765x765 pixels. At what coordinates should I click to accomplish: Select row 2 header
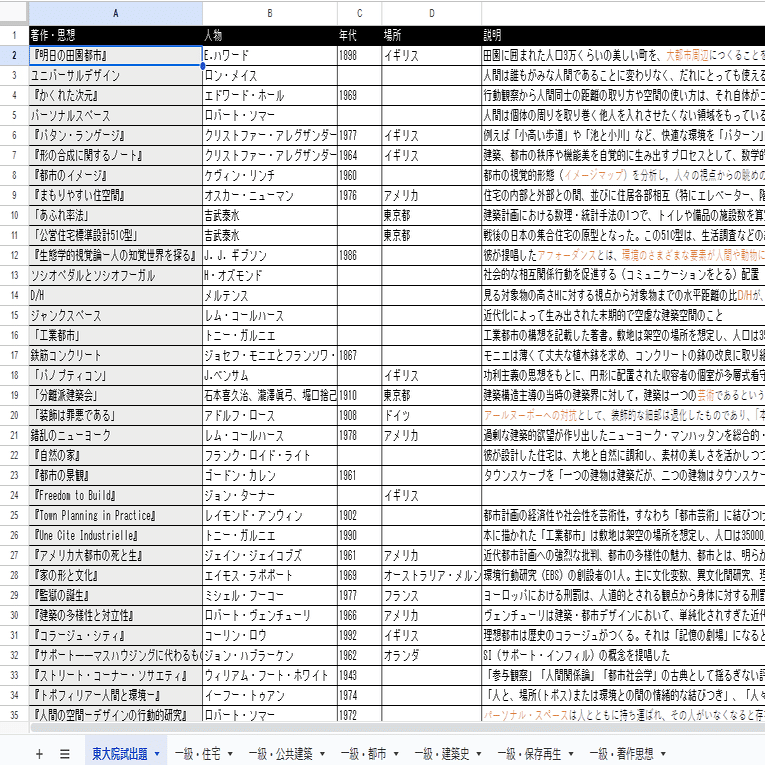pos(14,56)
